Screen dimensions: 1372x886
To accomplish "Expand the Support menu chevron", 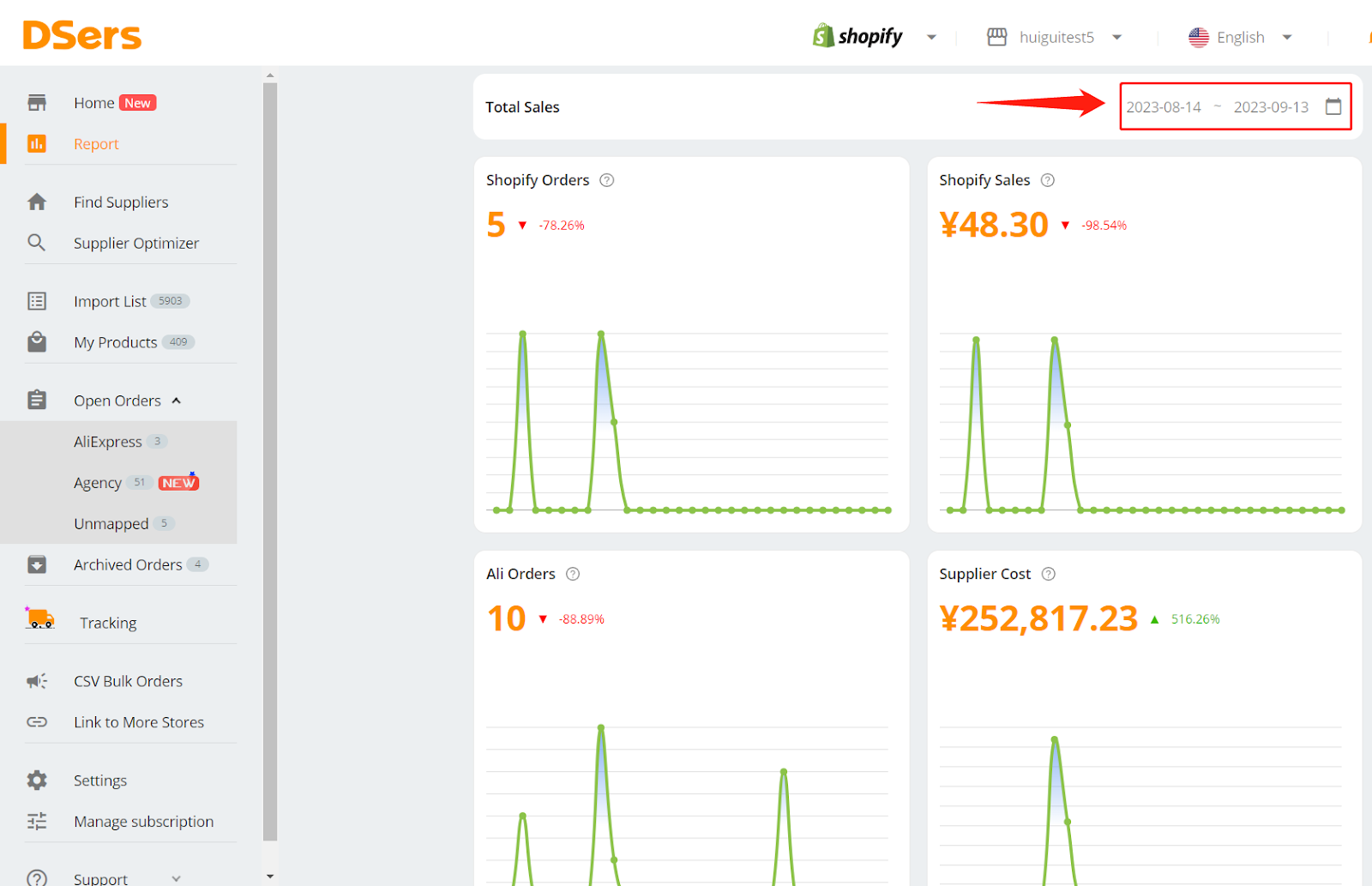I will tap(177, 878).
